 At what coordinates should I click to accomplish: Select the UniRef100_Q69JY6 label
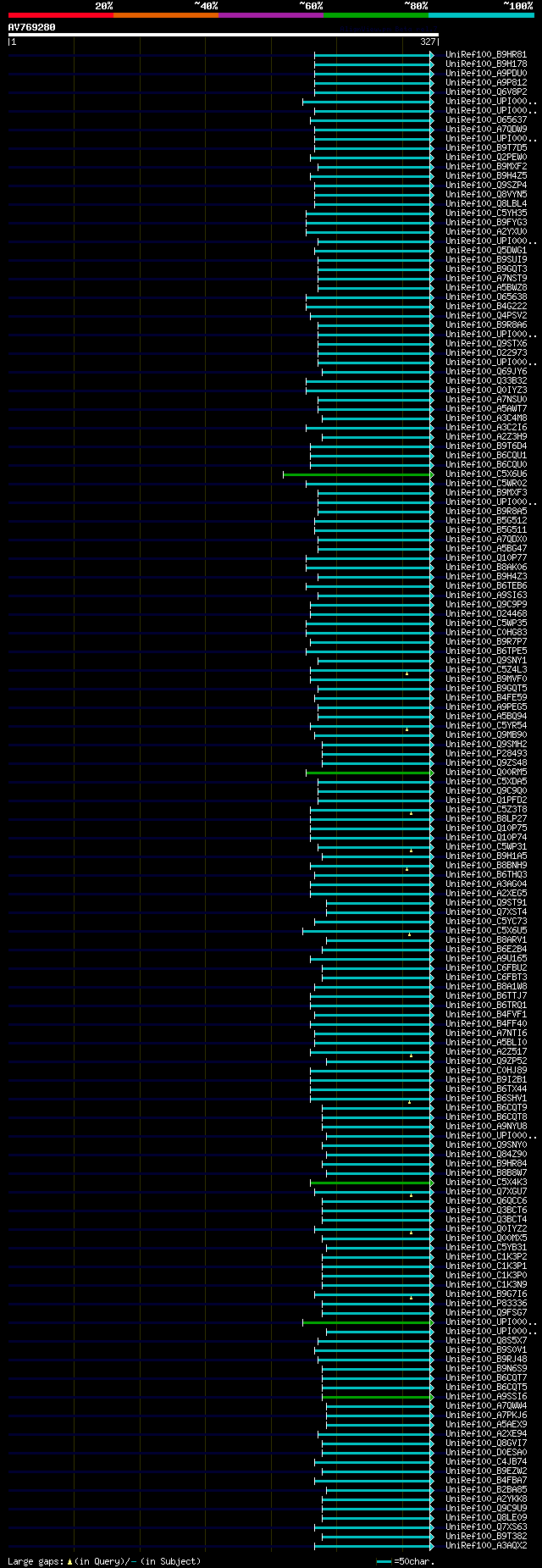(x=486, y=372)
